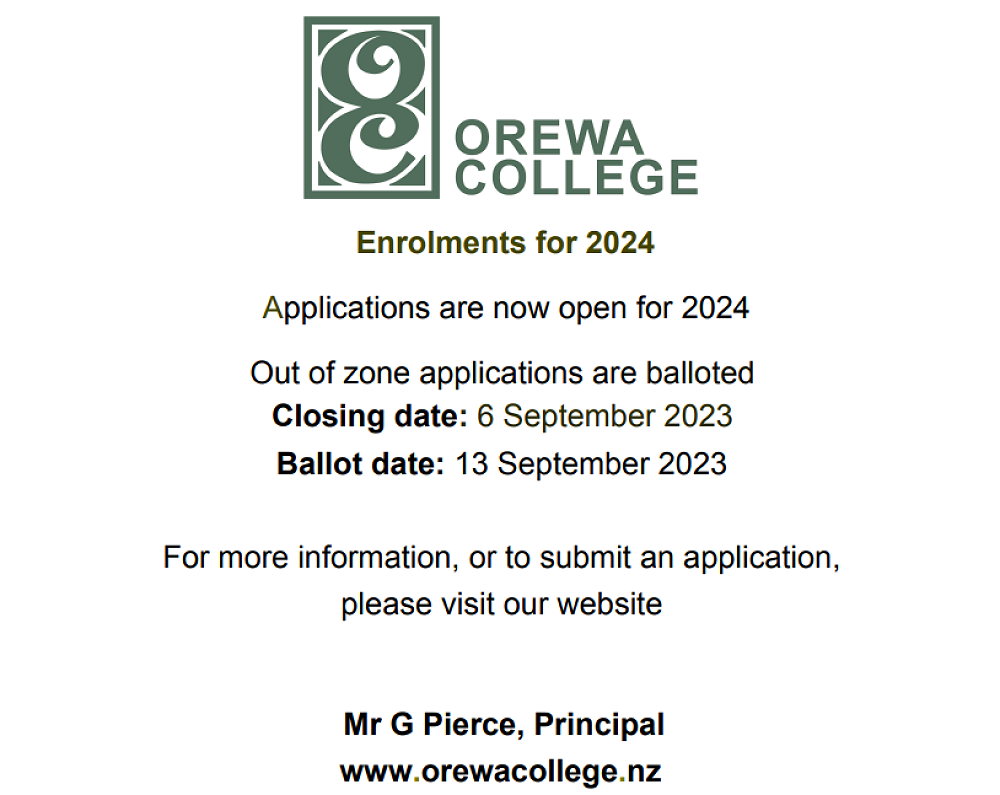The image size is (1000, 795).
Task: Open the www.orewacollege.nz link
Action: [501, 771]
